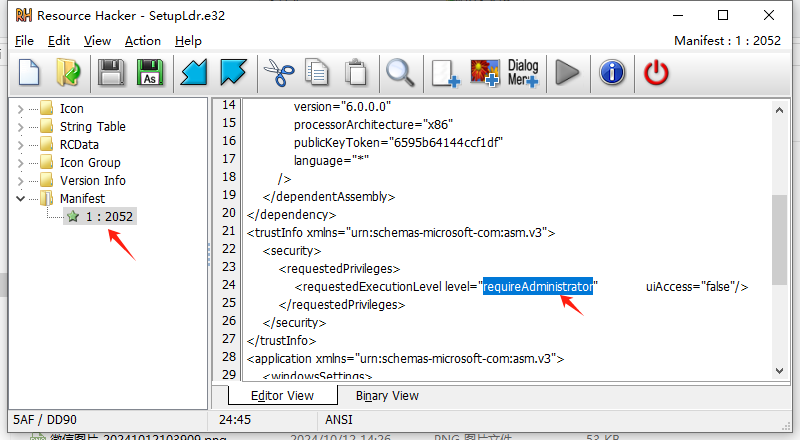Open a file with the folder icon
This screenshot has height=440, width=800.
68,72
